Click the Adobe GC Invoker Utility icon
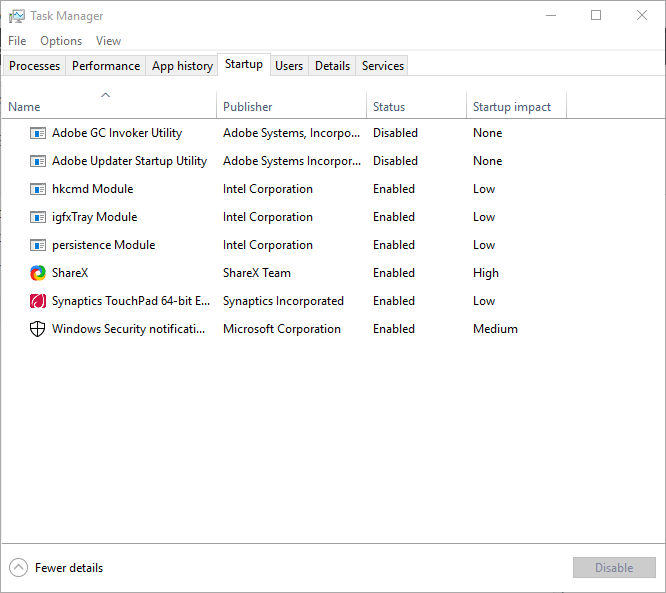666x593 pixels. [38, 133]
